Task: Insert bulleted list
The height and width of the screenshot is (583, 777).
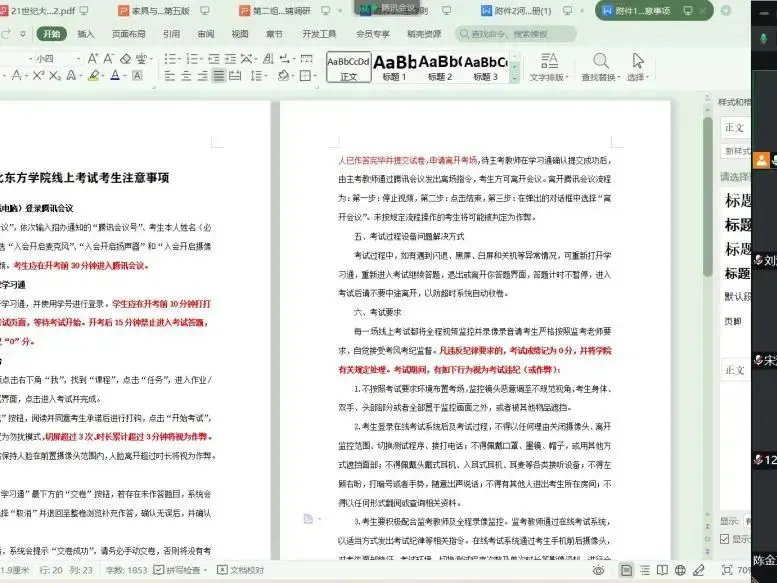Action: point(170,59)
